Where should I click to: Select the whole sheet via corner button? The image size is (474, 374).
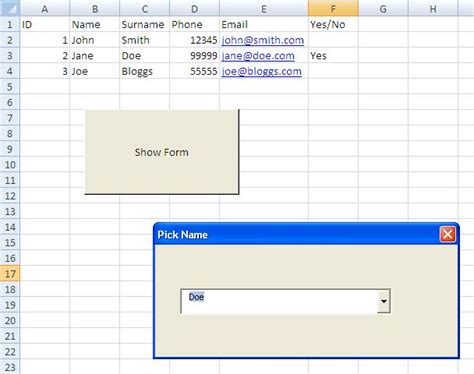10,8
